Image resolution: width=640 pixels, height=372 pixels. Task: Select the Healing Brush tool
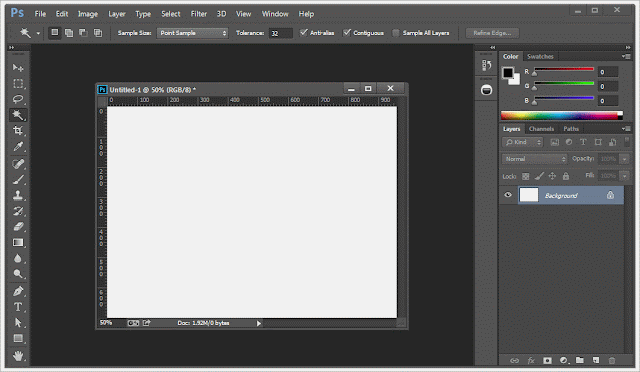pos(18,164)
